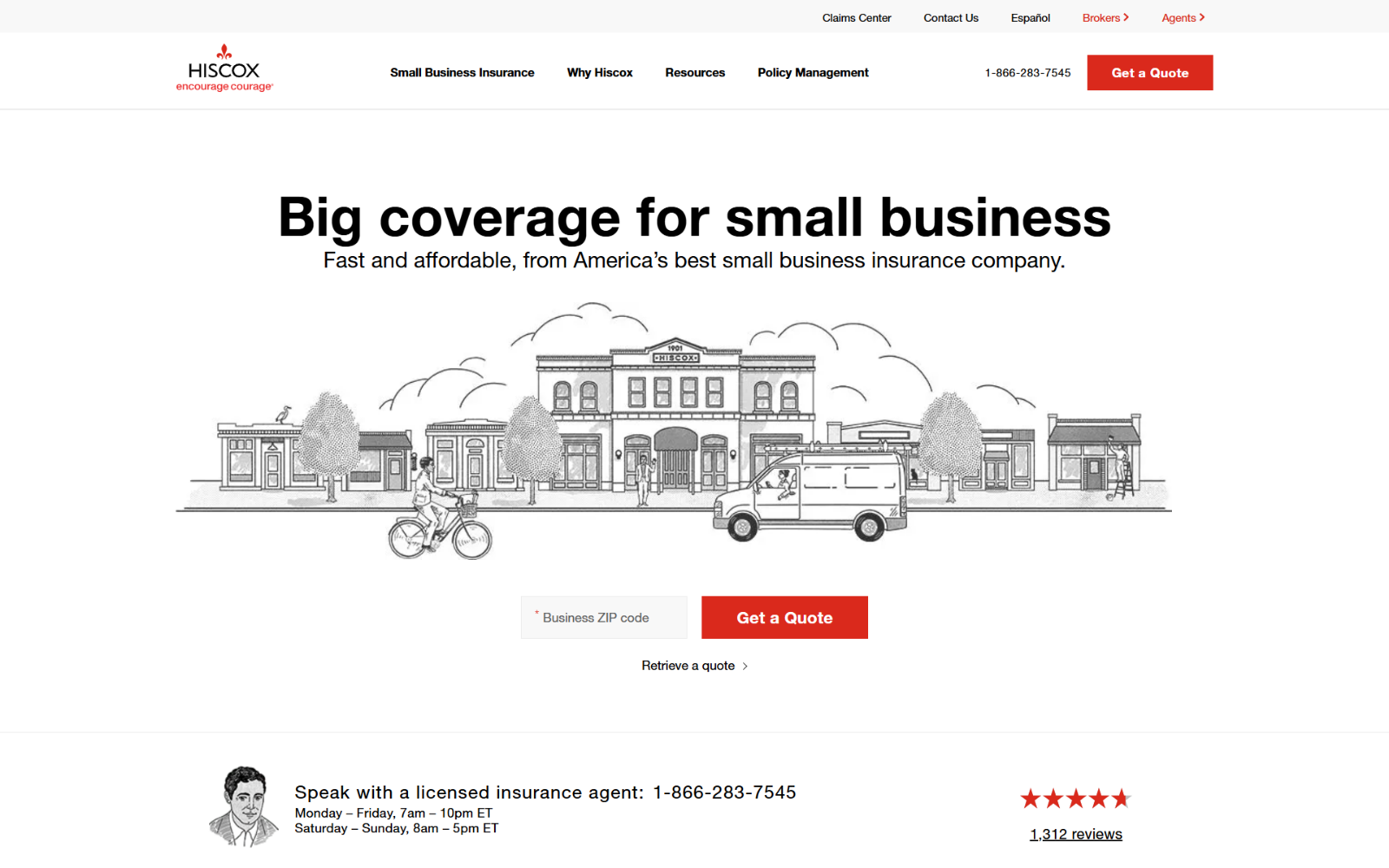This screenshot has width=1389, height=868.
Task: Click the Retrieve a quote link
Action: pos(694,666)
